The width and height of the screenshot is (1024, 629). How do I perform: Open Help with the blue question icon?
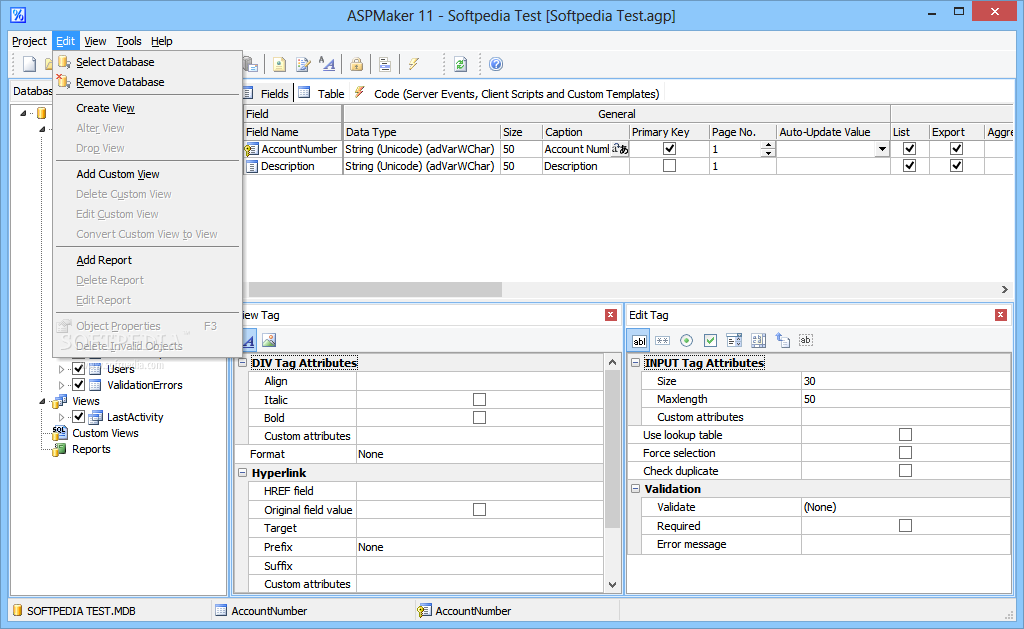pos(496,64)
